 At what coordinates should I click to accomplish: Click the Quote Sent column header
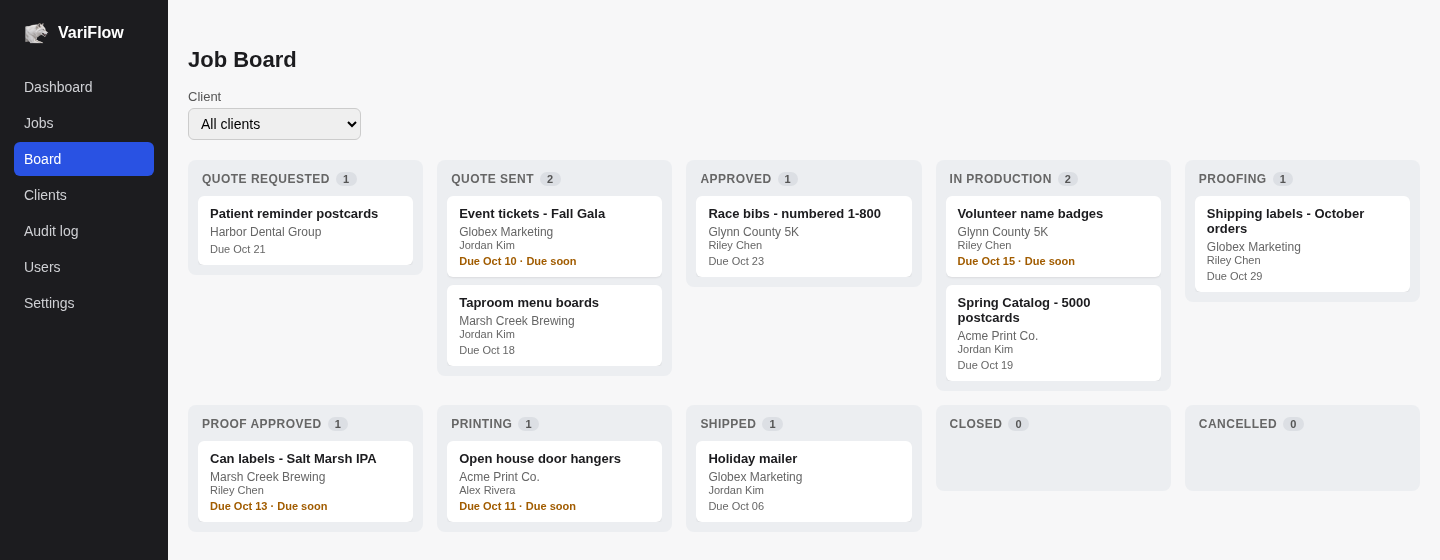492,179
